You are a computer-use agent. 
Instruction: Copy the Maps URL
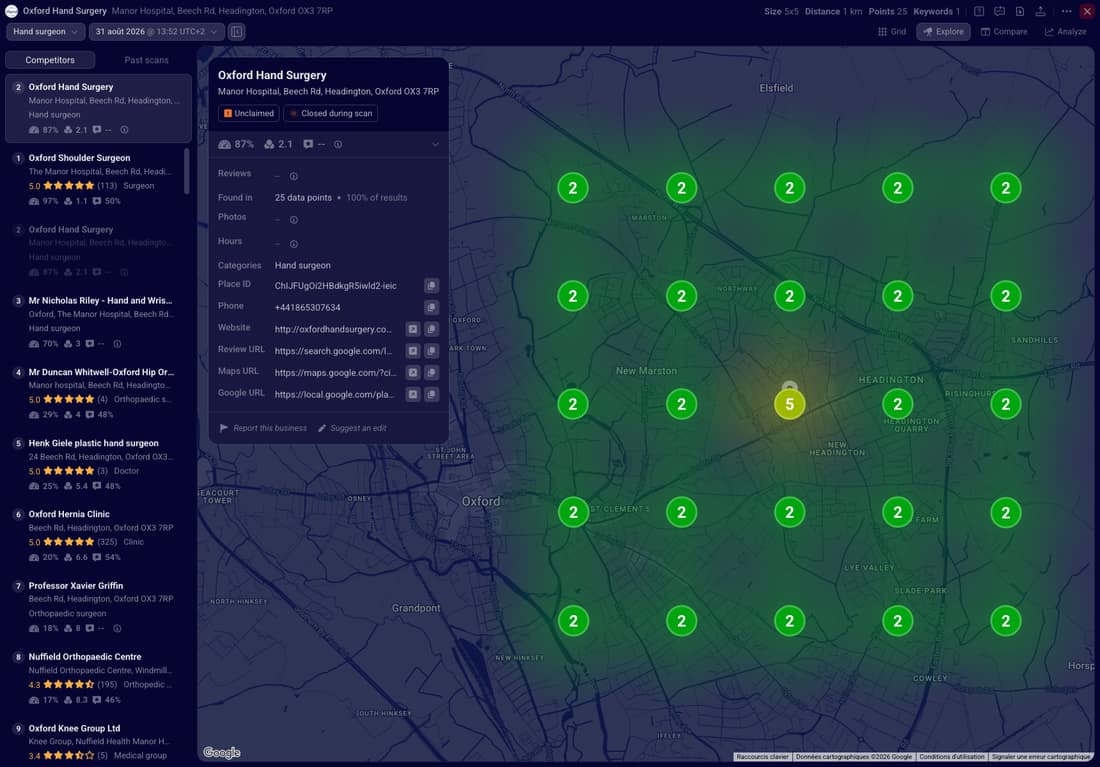[x=431, y=373]
